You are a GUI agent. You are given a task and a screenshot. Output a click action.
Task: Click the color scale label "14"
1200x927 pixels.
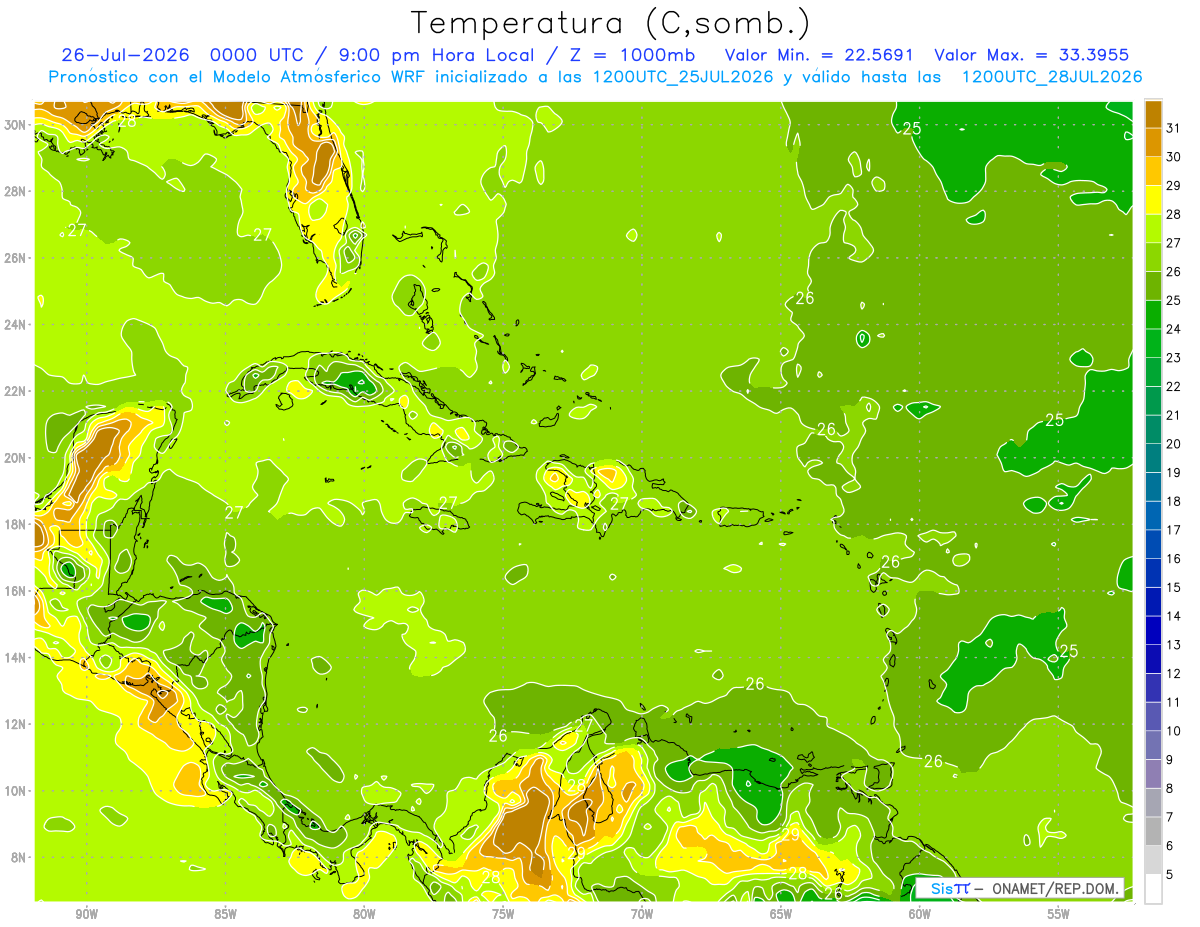(x=1174, y=616)
